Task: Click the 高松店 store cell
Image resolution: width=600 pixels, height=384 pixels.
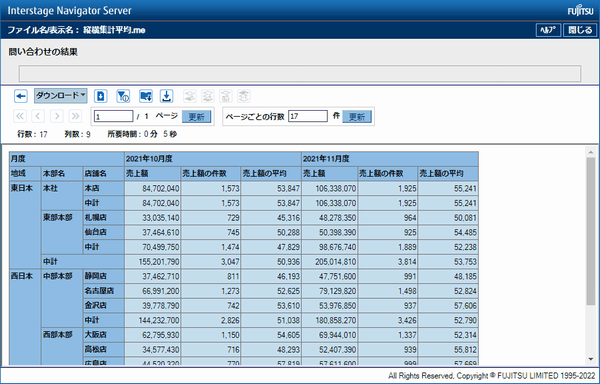Action: pos(103,350)
